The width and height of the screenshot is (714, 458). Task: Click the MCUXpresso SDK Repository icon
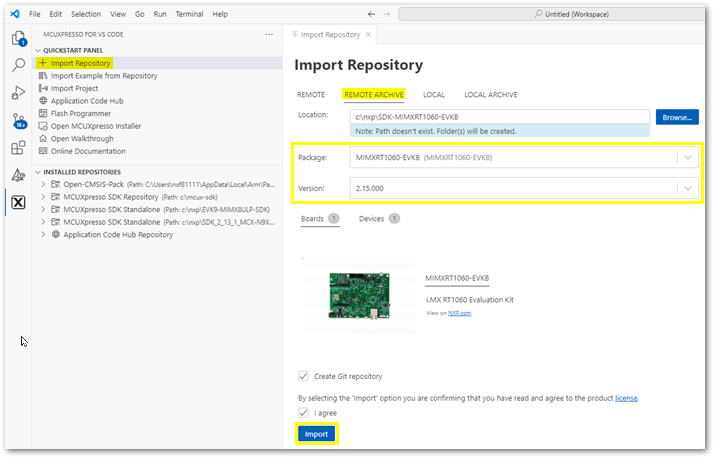(x=56, y=197)
